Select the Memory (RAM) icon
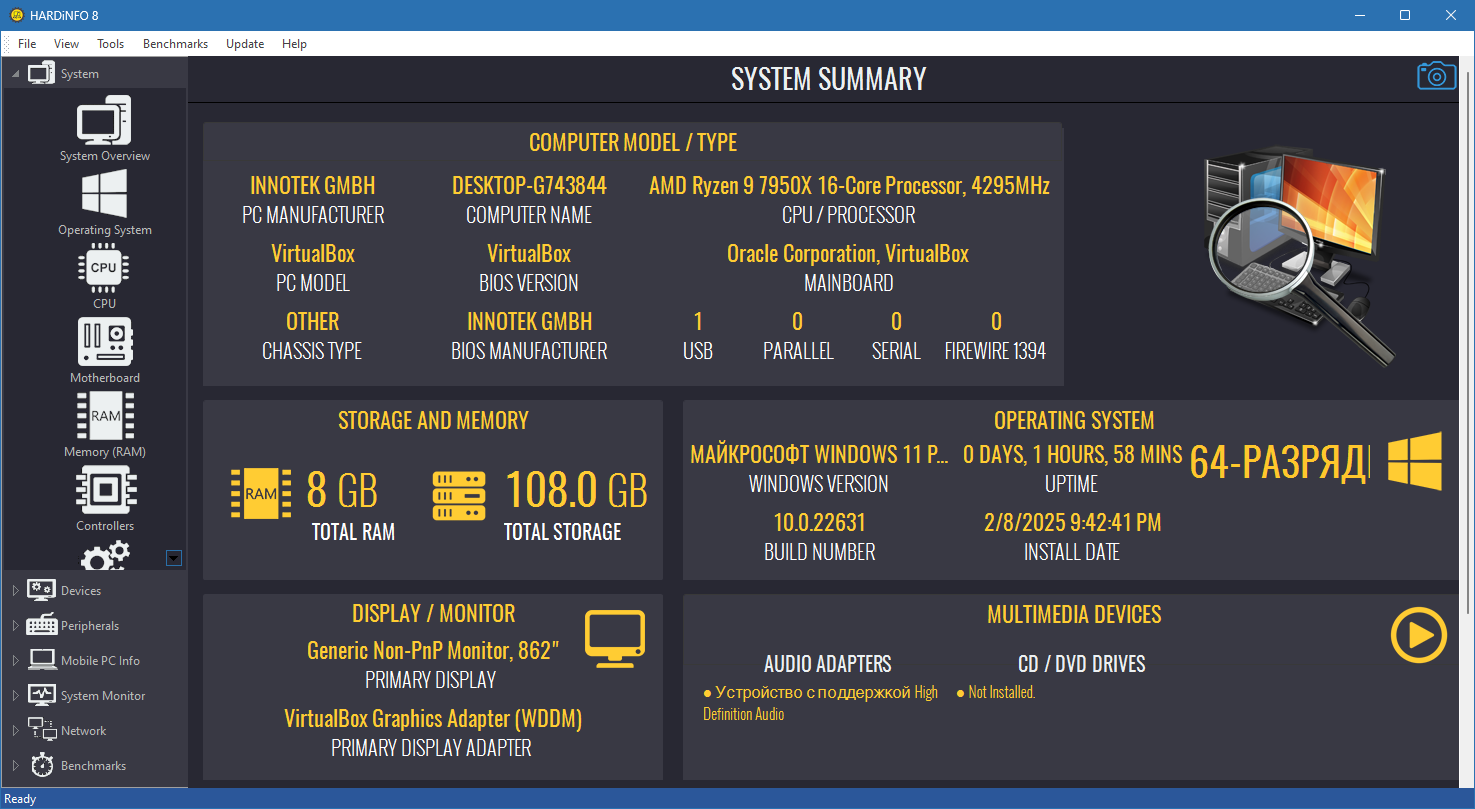The height and width of the screenshot is (809, 1475). [x=105, y=416]
